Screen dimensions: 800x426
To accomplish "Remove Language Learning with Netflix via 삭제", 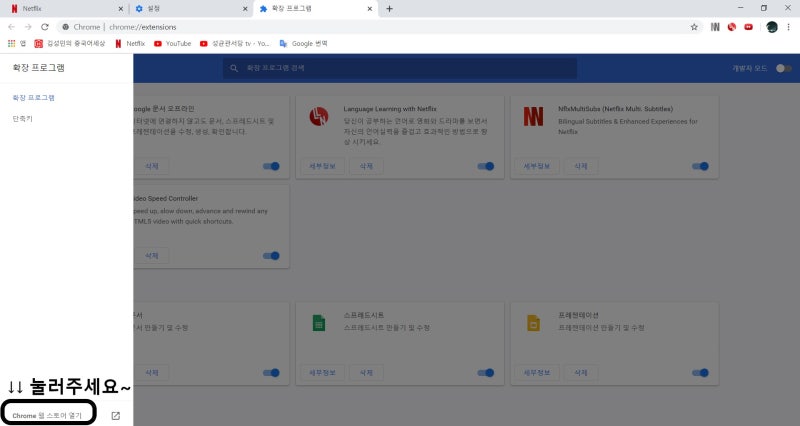I will [x=366, y=166].
